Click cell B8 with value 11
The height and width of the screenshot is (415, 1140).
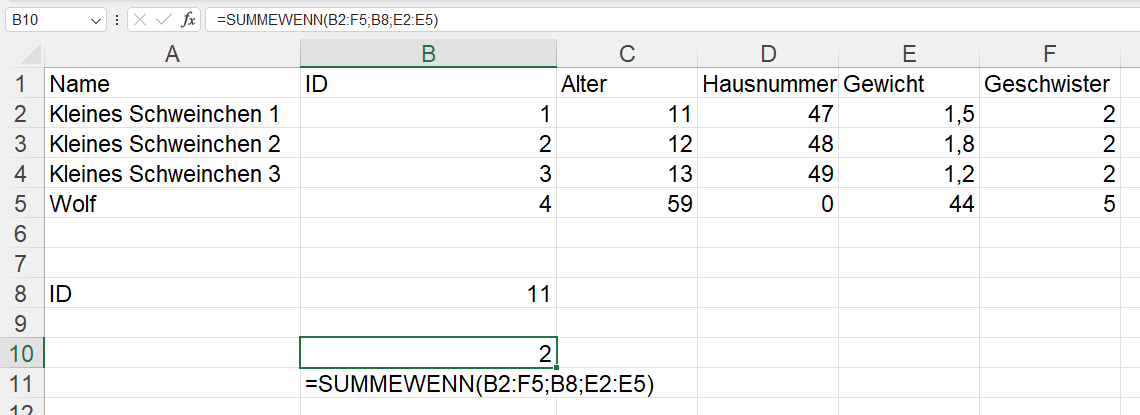pyautogui.click(x=428, y=294)
